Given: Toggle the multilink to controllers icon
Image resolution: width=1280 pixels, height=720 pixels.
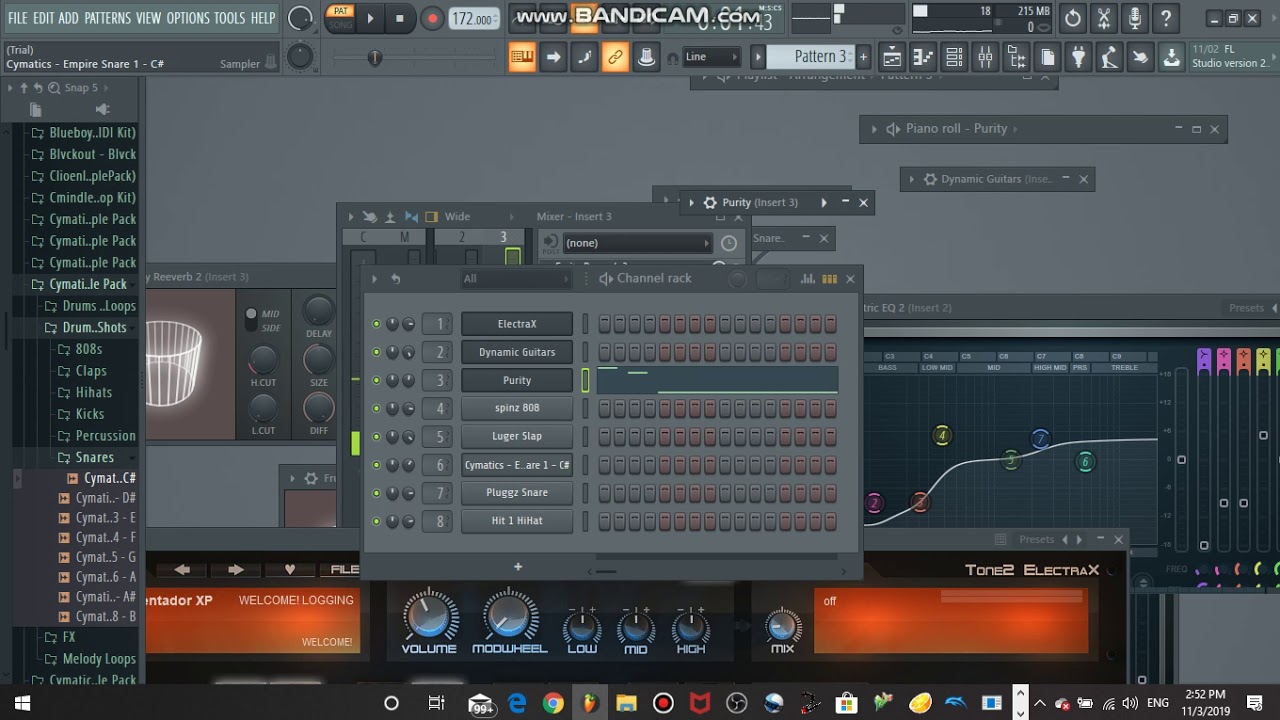Looking at the screenshot, I should tap(615, 57).
